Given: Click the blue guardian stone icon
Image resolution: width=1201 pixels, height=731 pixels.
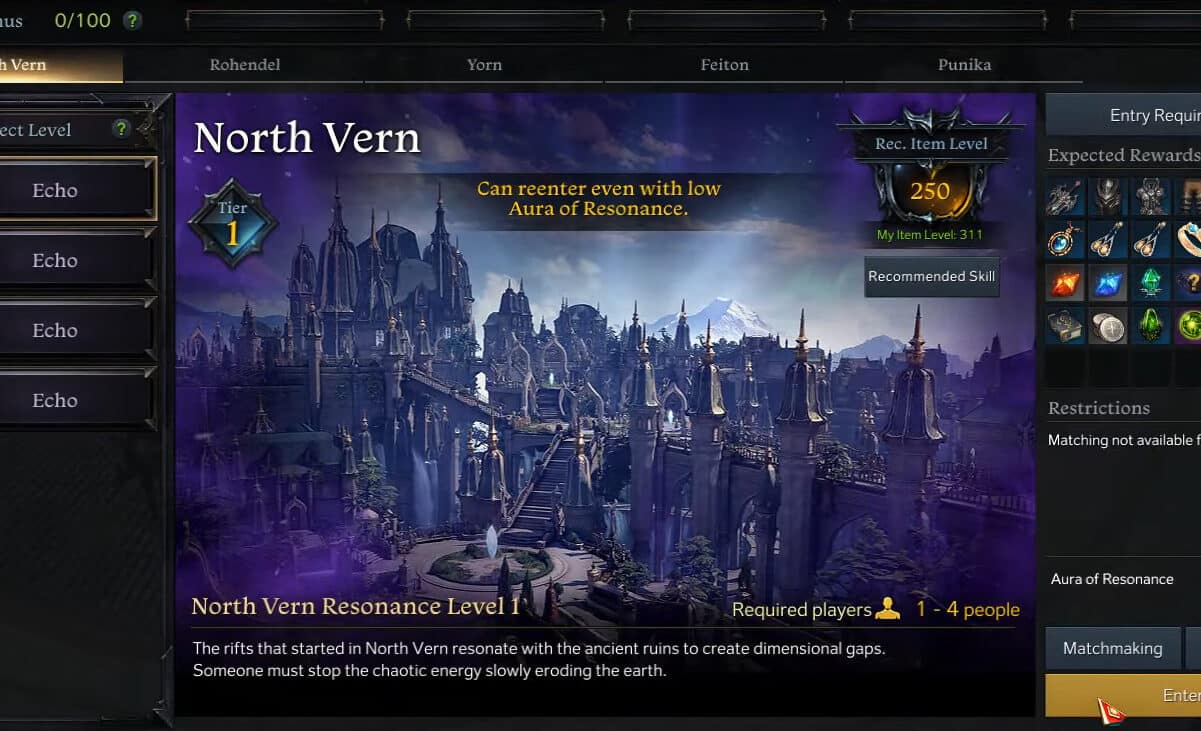Looking at the screenshot, I should point(1108,283).
